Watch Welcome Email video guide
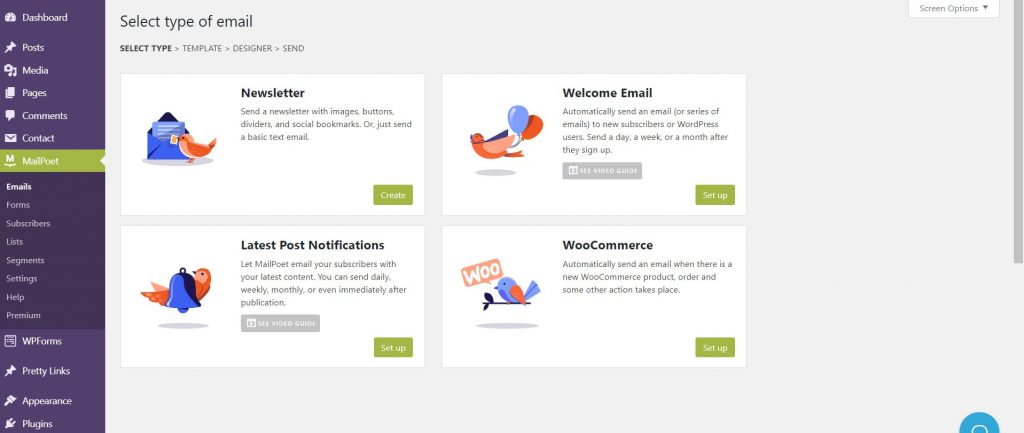1024x433 pixels. pos(602,170)
